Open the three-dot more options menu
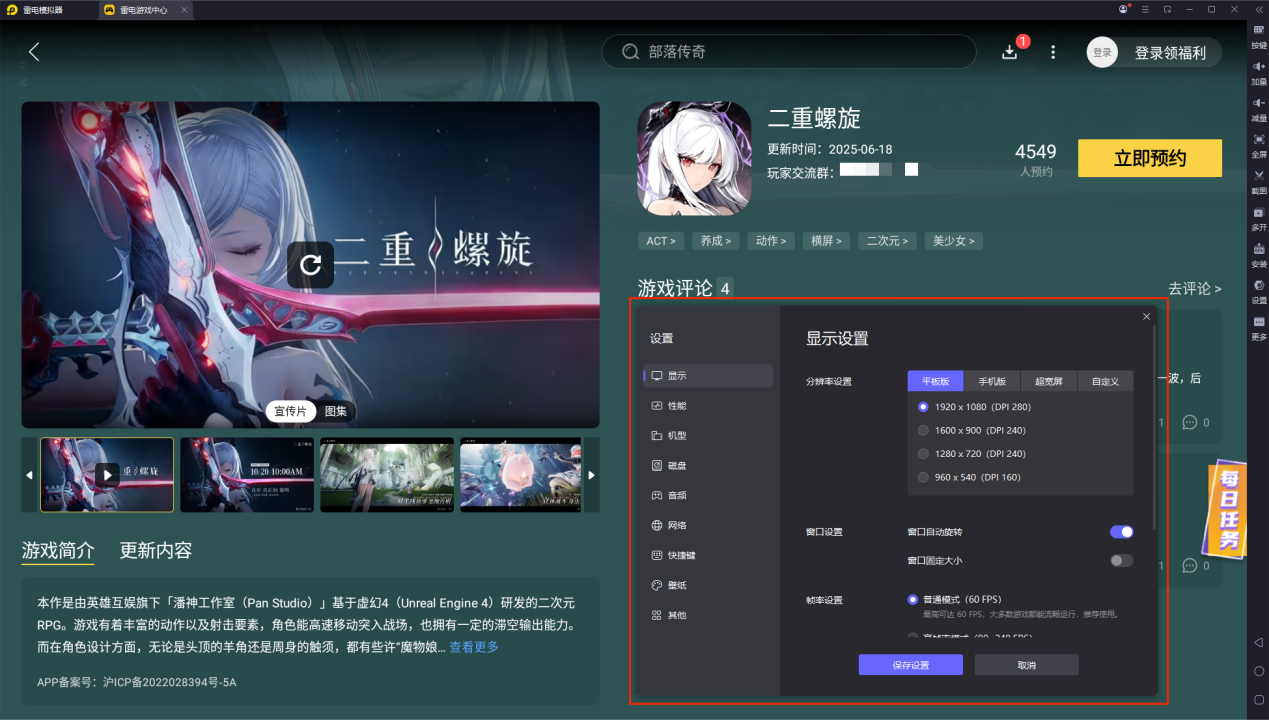This screenshot has width=1269, height=720. (x=1053, y=52)
